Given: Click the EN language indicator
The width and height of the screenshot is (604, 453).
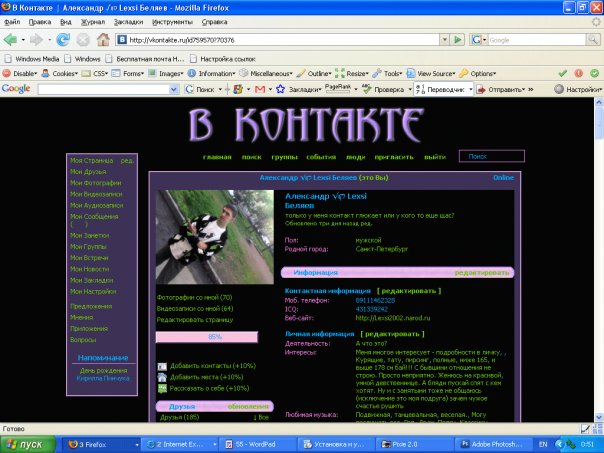Looking at the screenshot, I should point(543,444).
